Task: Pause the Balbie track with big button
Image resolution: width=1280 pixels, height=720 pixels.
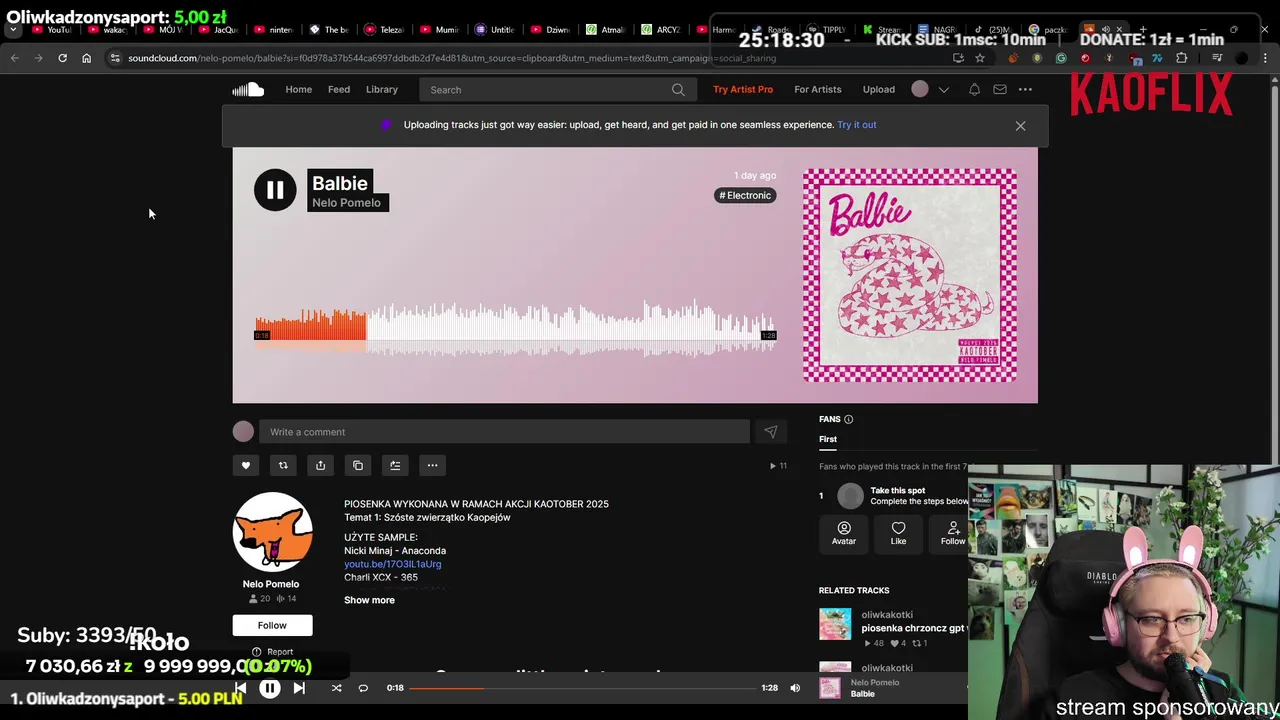Action: [275, 190]
